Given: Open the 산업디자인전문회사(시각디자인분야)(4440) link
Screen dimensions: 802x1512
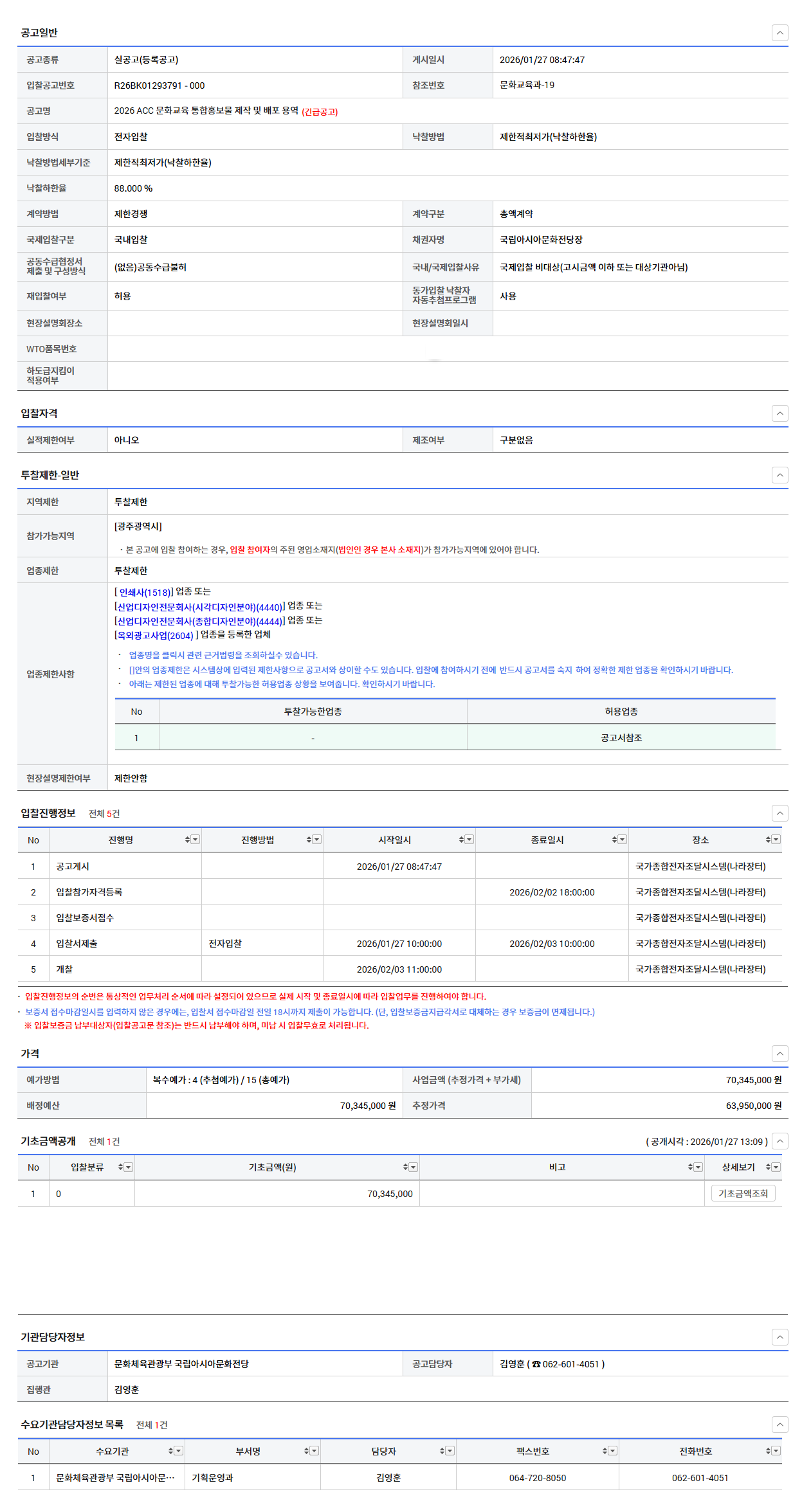Looking at the screenshot, I should pos(199,607).
